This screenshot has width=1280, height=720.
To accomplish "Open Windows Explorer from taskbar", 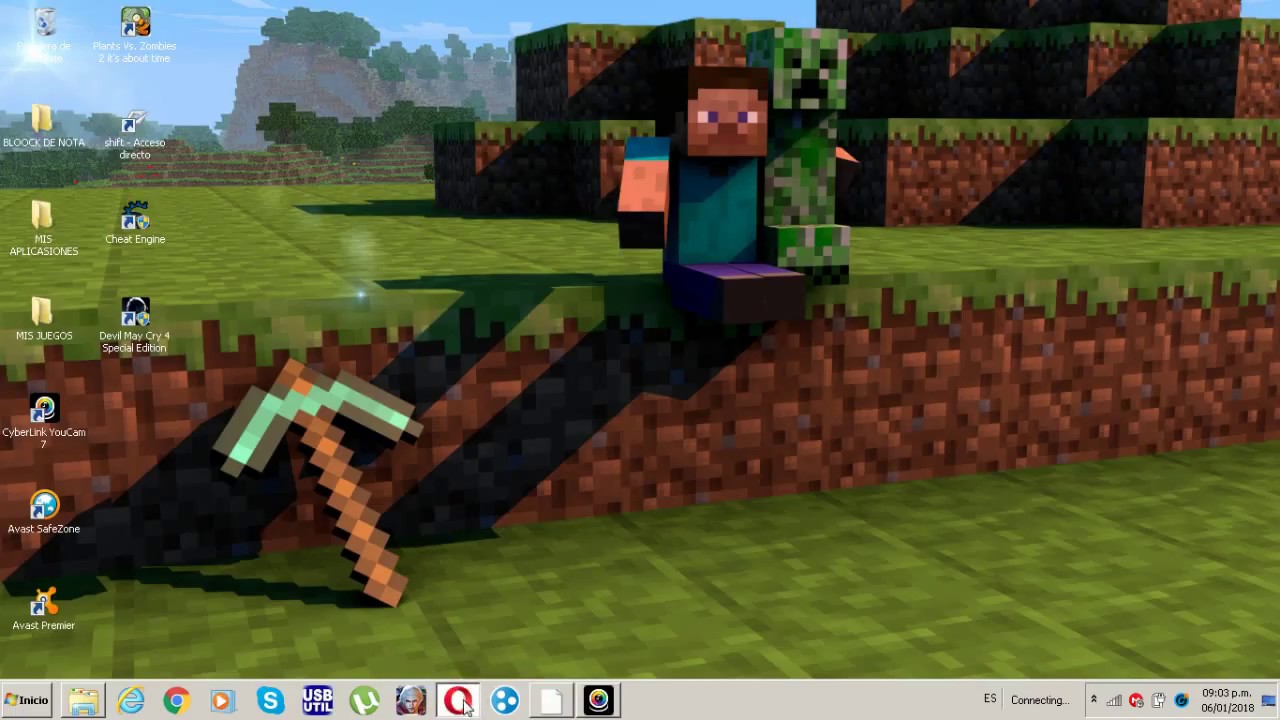I will [x=83, y=701].
